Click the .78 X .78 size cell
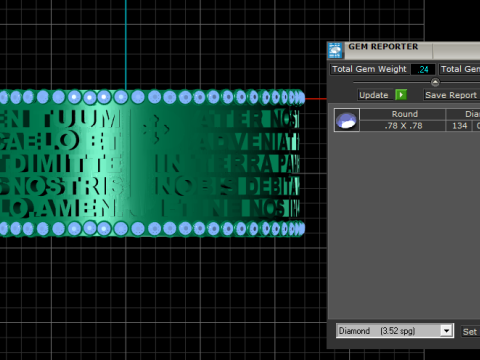Image resolution: width=480 pixels, height=360 pixels. [x=403, y=126]
